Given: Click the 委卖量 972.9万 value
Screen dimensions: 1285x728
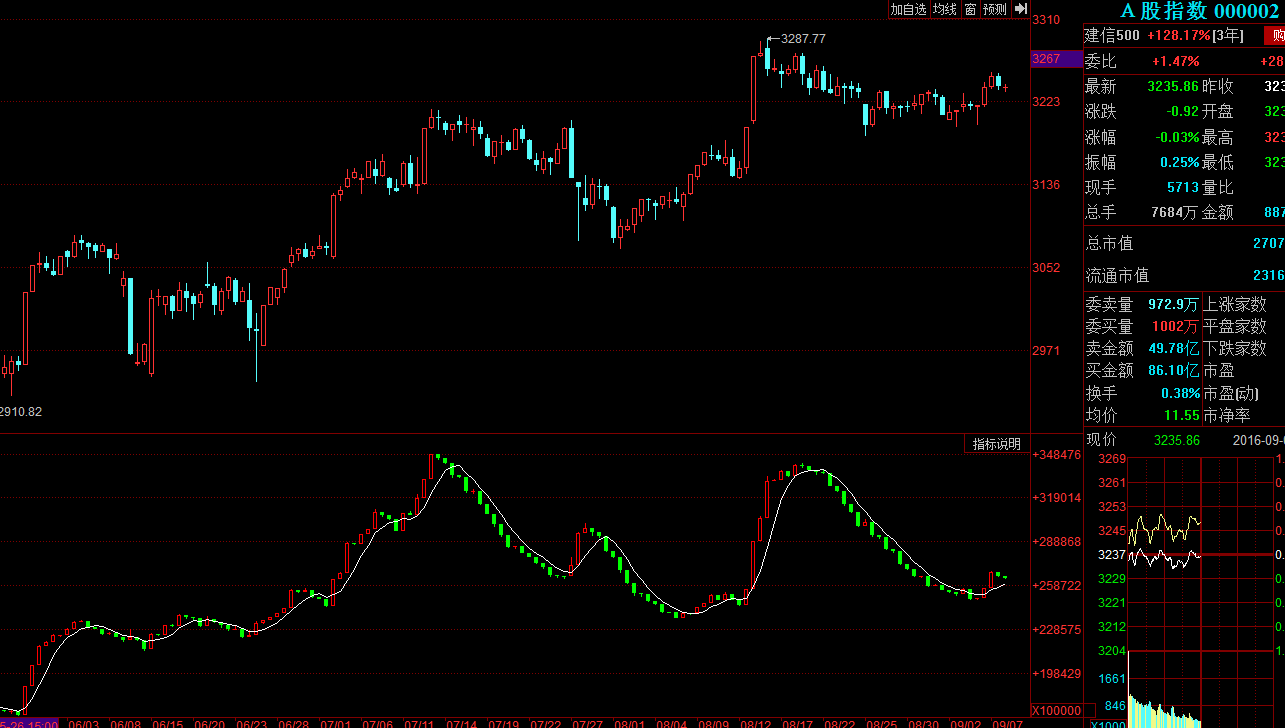Looking at the screenshot, I should (x=1173, y=304).
